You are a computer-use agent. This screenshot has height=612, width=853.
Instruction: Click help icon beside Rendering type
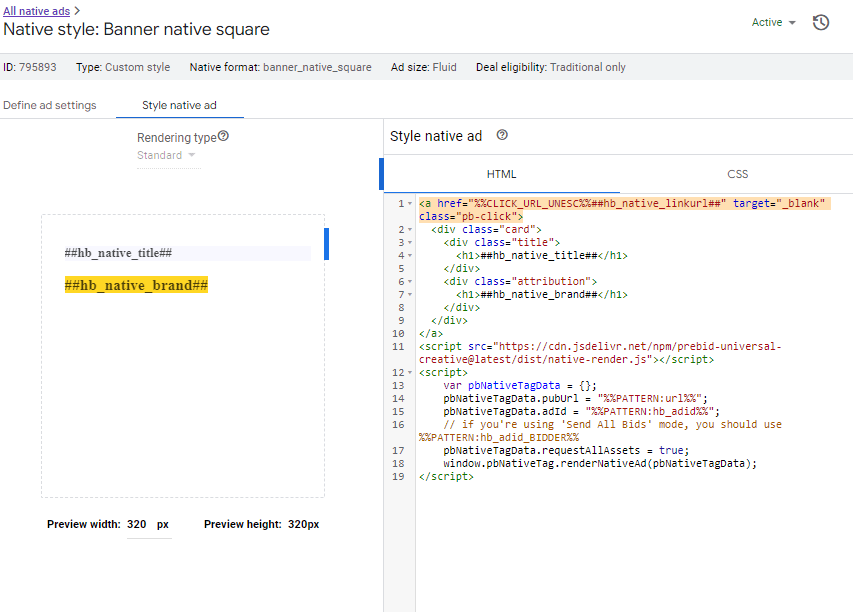click(x=223, y=136)
